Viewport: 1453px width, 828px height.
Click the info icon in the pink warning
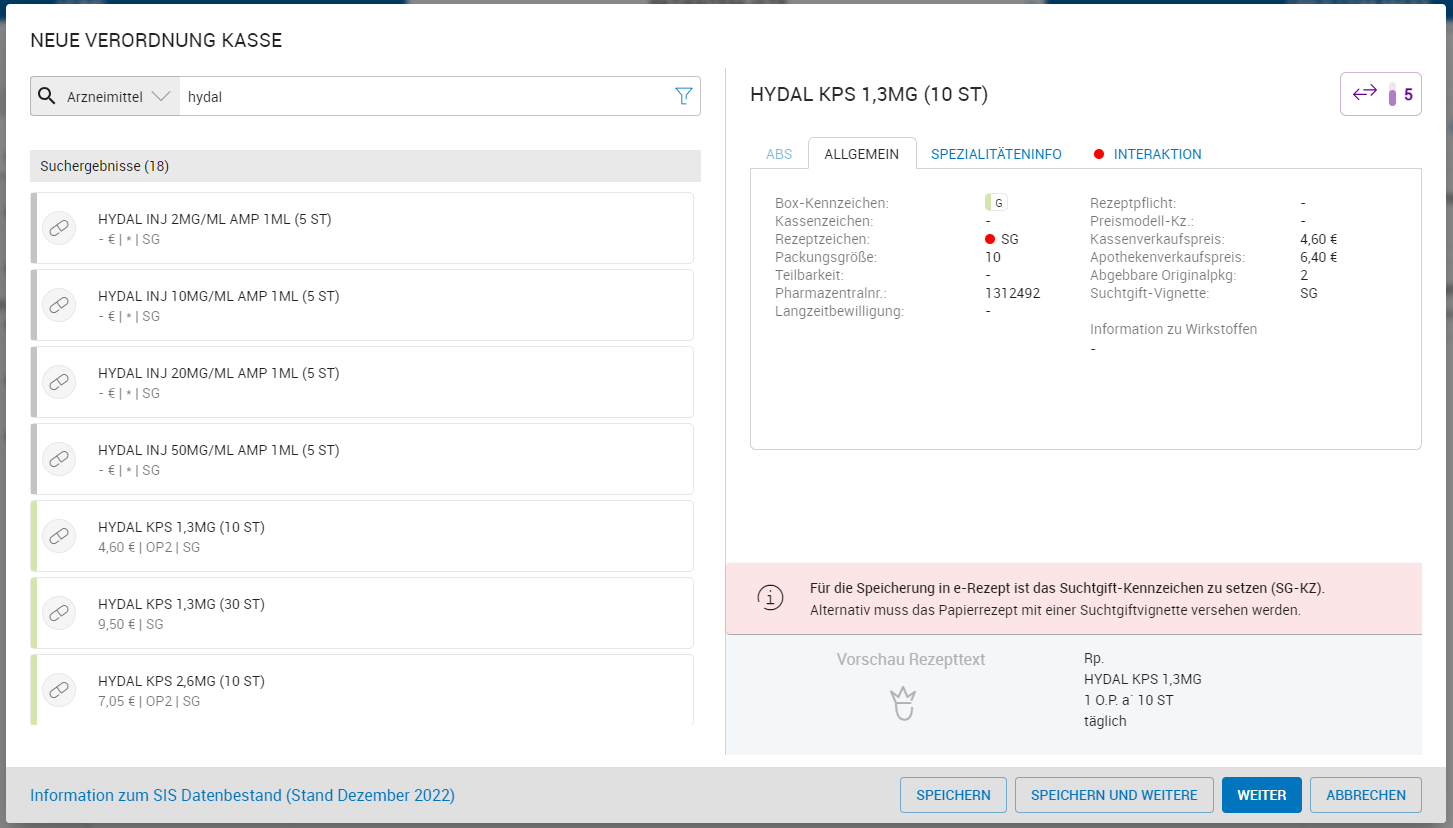point(770,598)
